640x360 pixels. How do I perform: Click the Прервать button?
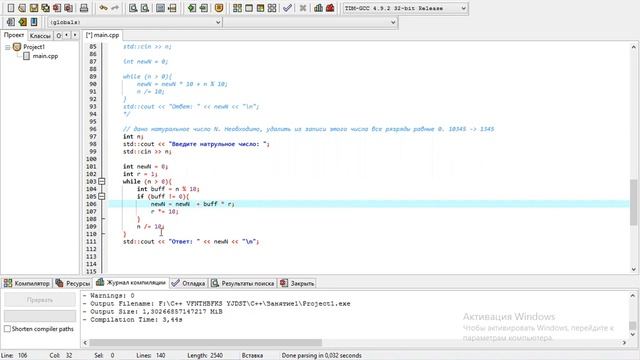tap(40, 300)
